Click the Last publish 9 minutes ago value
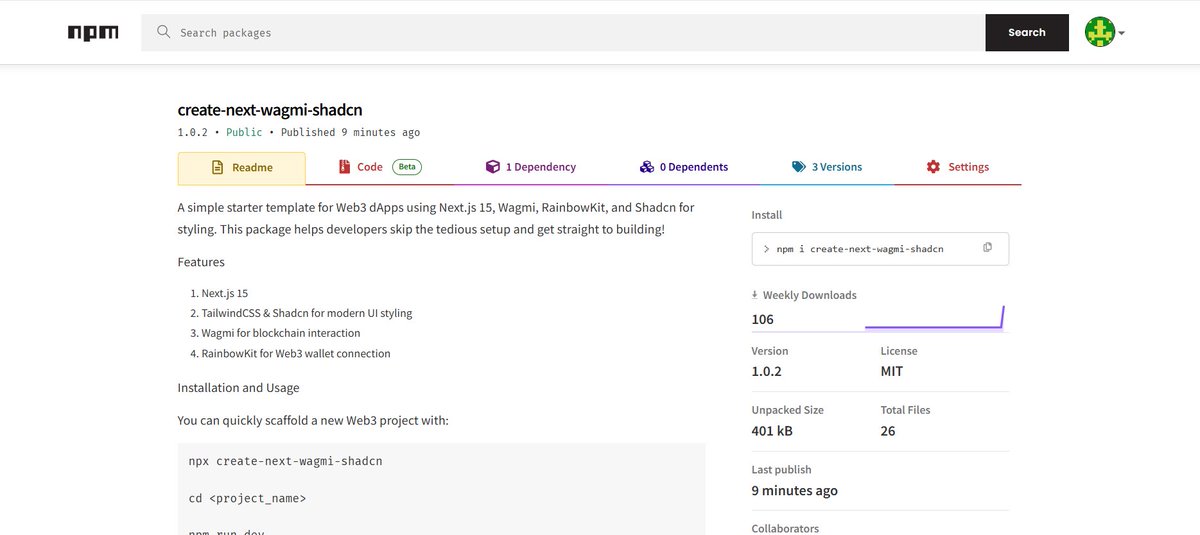This screenshot has width=1200, height=535. pos(795,491)
